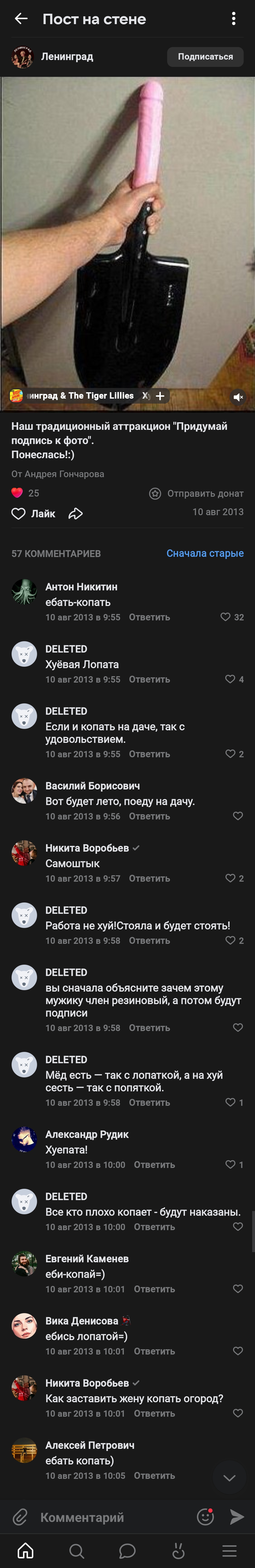This screenshot has width=255, height=1568.
Task: Like the post with Лайк
Action: point(34,514)
